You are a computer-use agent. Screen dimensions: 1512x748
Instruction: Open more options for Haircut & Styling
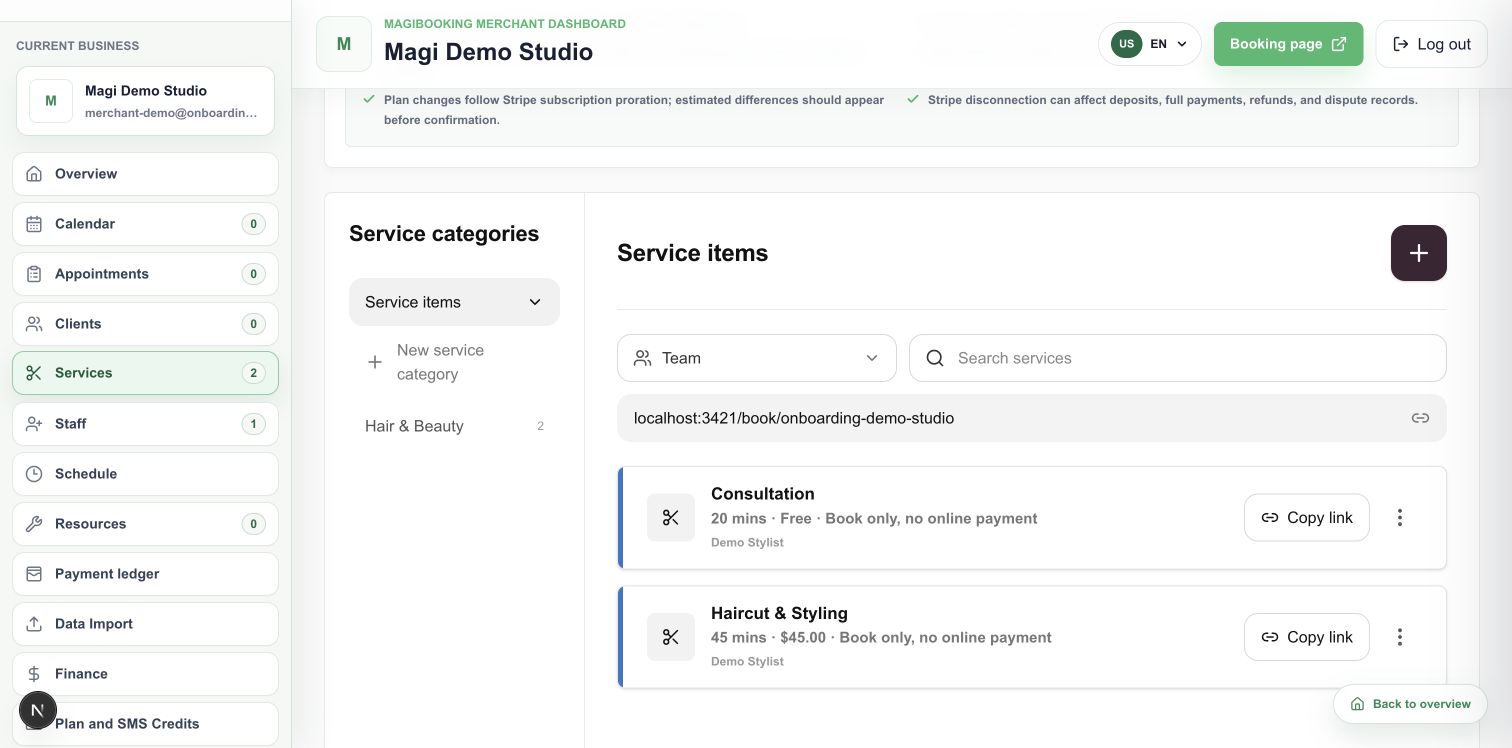click(x=1400, y=637)
